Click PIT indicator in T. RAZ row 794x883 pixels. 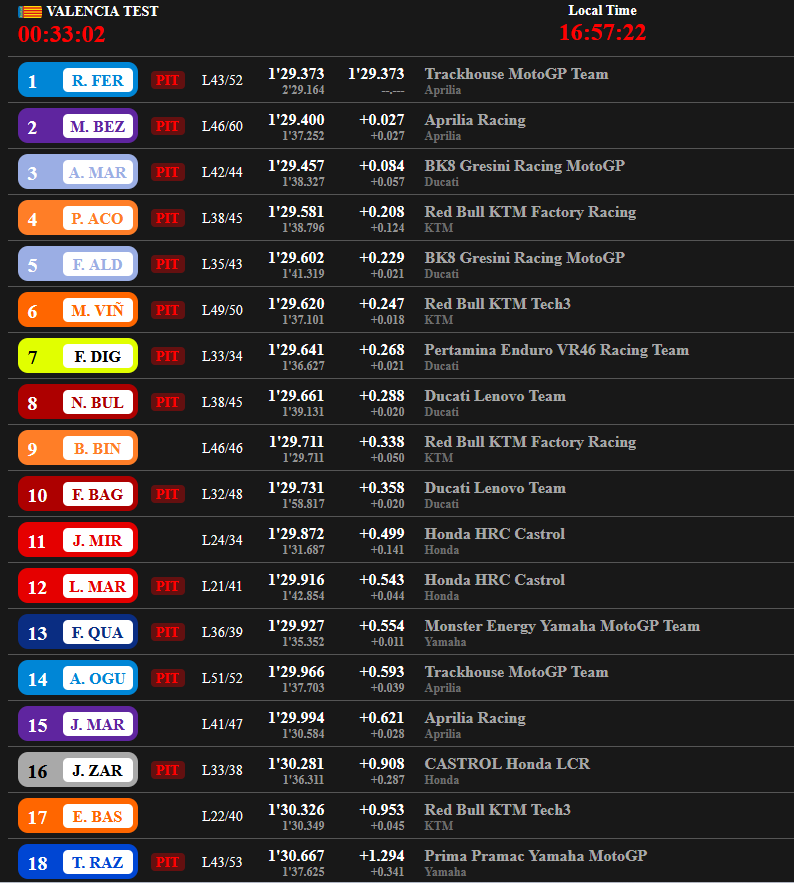point(167,862)
